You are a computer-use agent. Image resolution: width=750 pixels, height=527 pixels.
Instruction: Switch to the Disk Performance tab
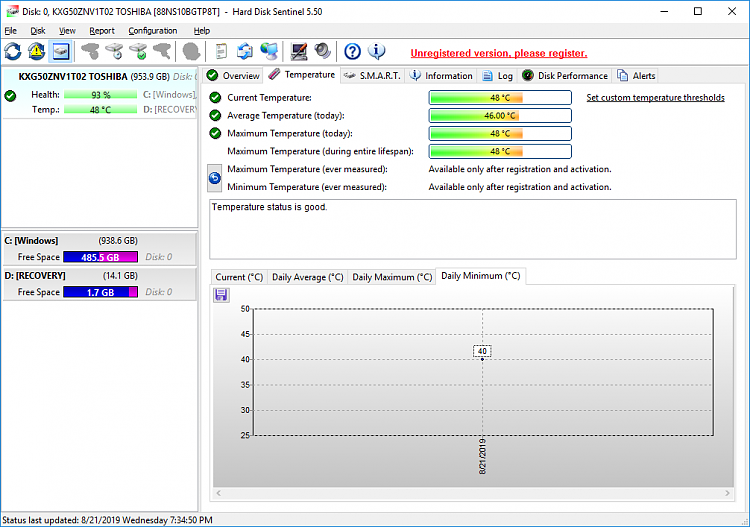point(565,76)
